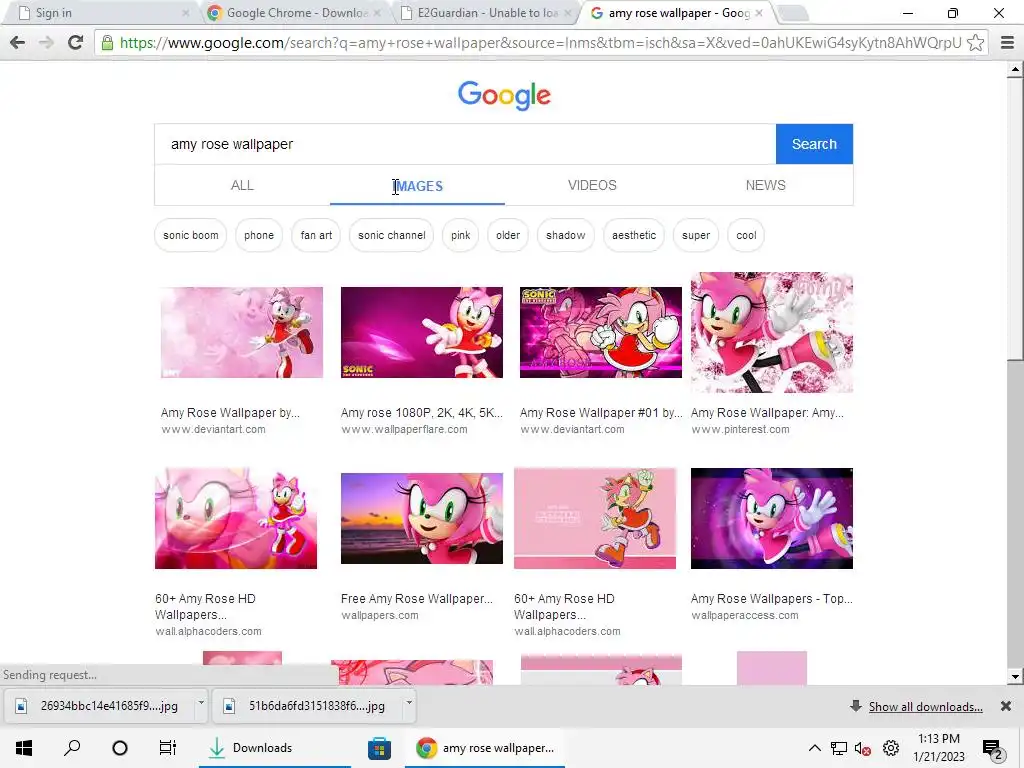Close the amy rose wallpaper tab

[x=758, y=12]
